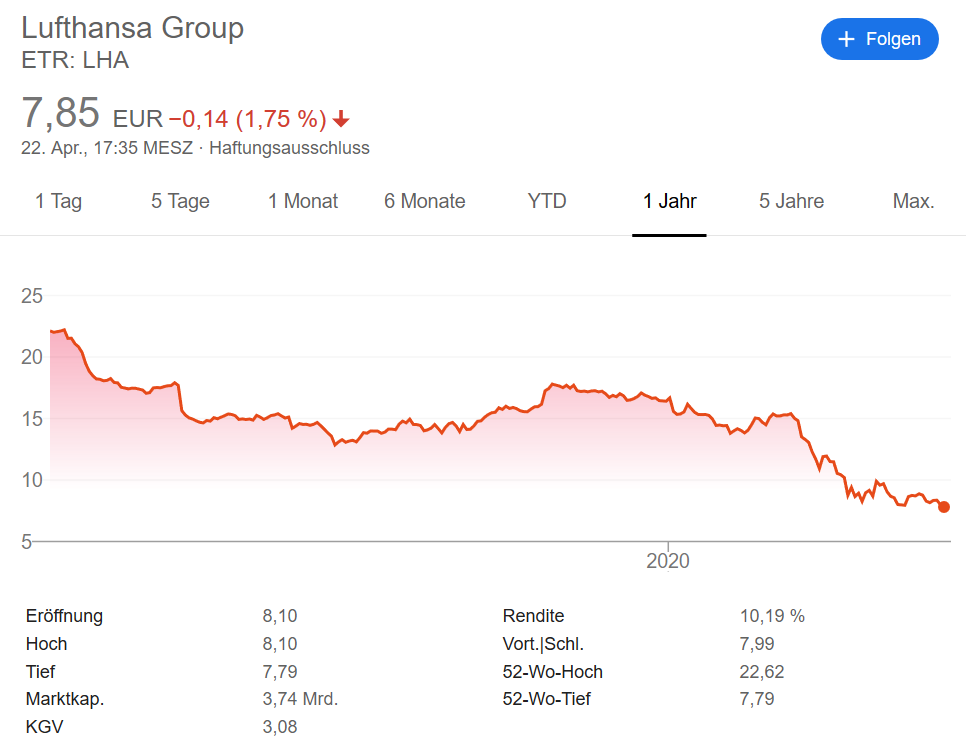Screen dimensions: 966x738
Task: Click the 52-Wo-Hoch value 22,62
Action: tap(761, 671)
